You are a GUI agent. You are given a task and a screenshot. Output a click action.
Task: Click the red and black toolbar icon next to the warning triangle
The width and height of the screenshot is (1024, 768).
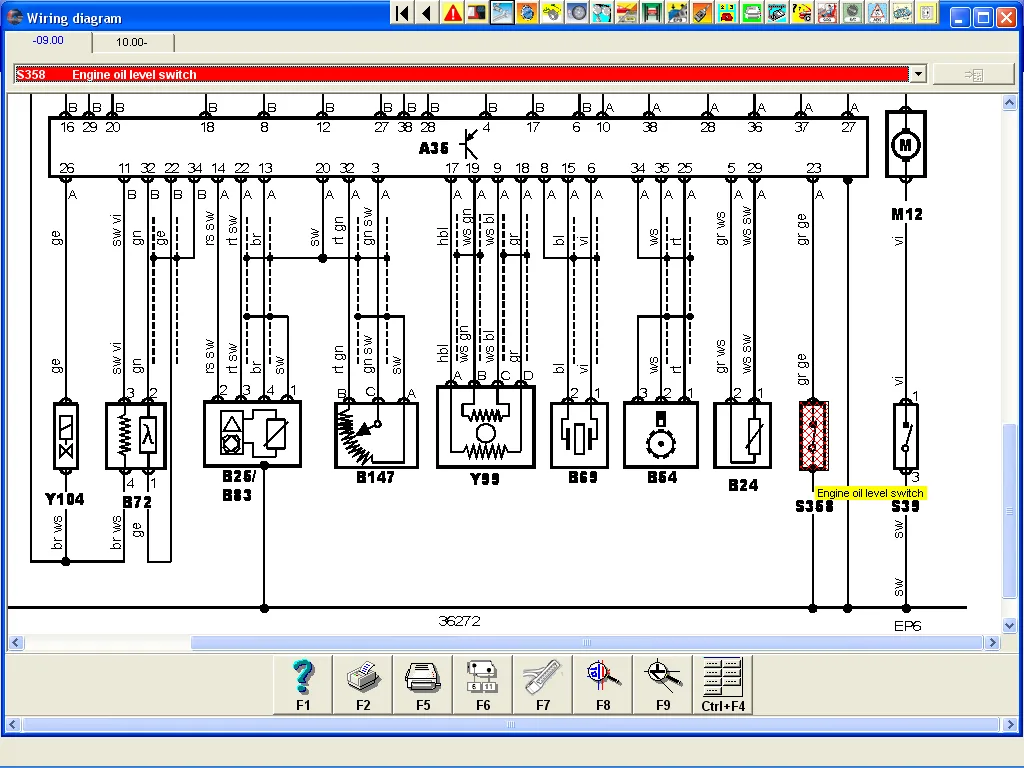click(477, 12)
